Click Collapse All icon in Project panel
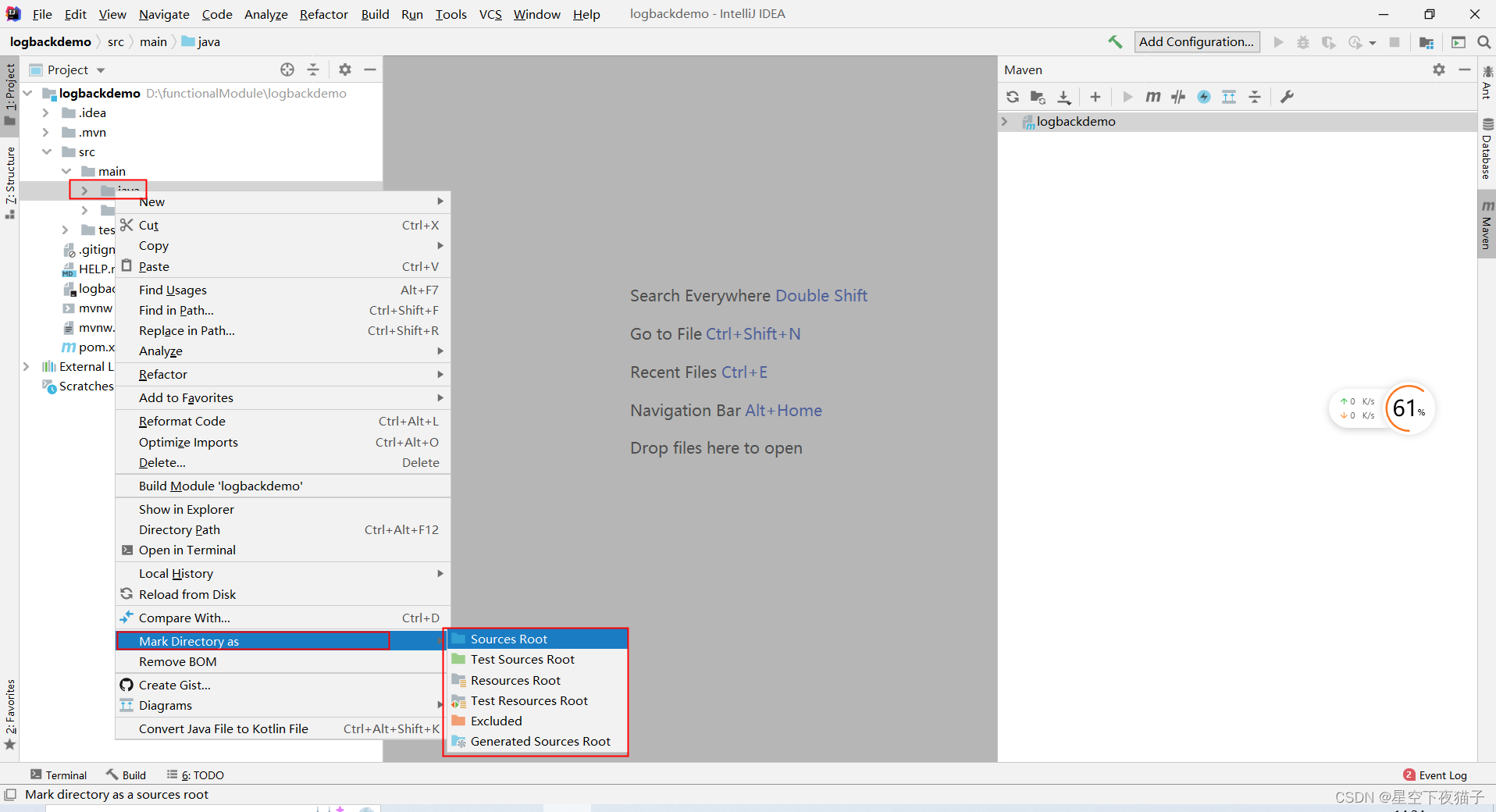 [x=313, y=69]
